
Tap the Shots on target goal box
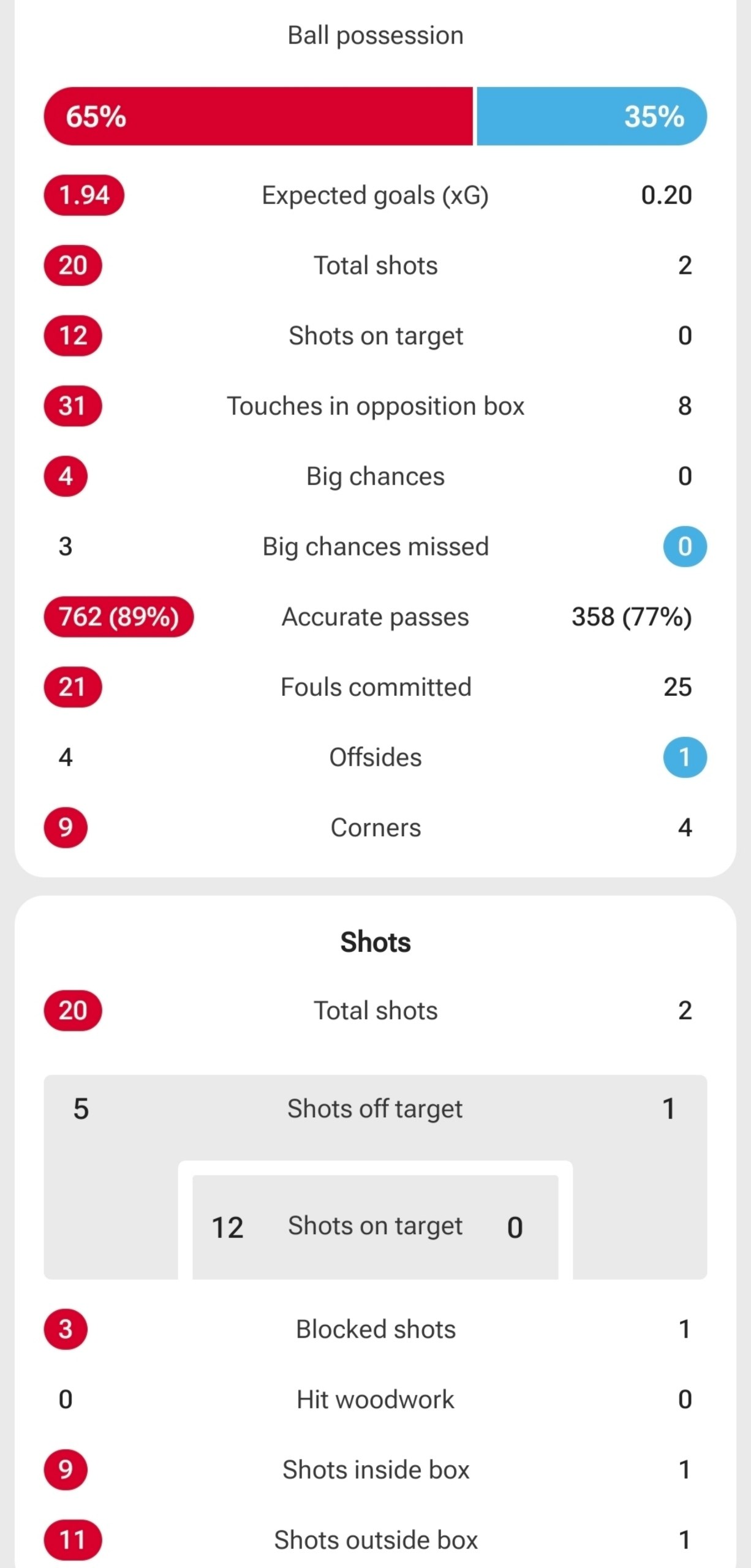pyautogui.click(x=375, y=1227)
